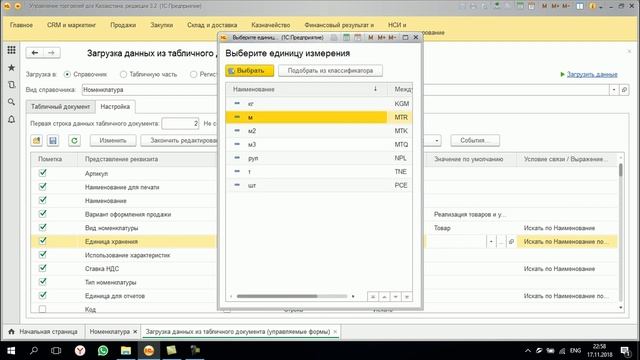Viewport: 640px width, 360px height.
Task: Switch to Табличный документ tab
Action: coord(60,107)
